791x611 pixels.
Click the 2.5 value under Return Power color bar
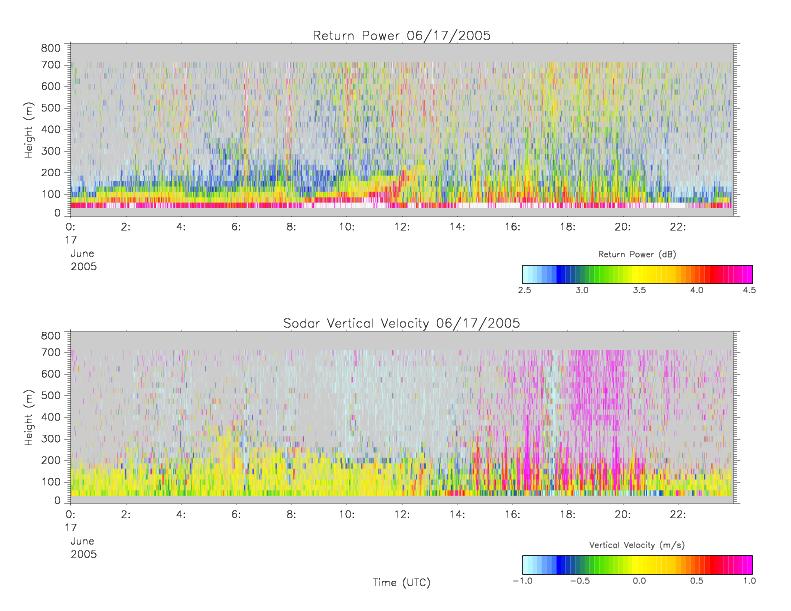tap(524, 290)
